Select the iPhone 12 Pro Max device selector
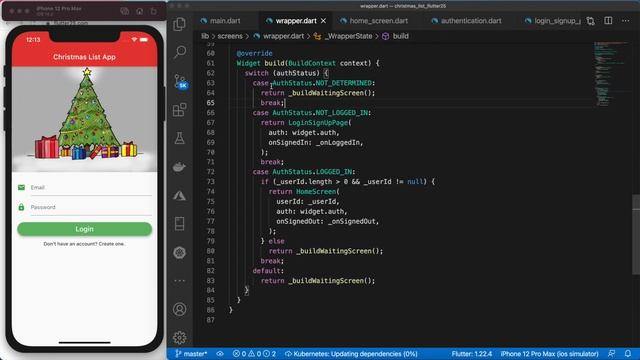The height and width of the screenshot is (360, 640). tap(549, 354)
